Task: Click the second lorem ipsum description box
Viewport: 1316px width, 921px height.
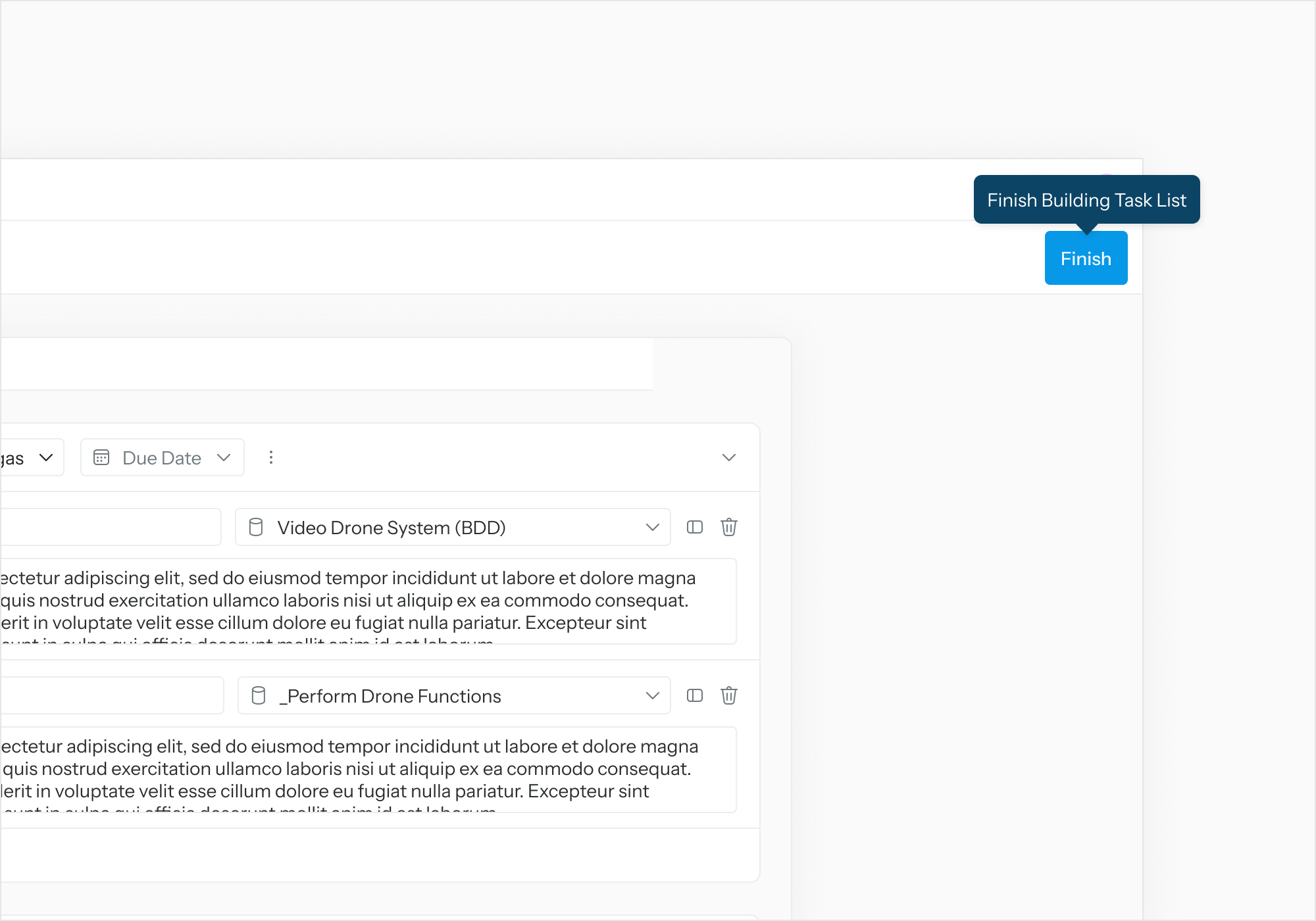Action: pos(368,770)
